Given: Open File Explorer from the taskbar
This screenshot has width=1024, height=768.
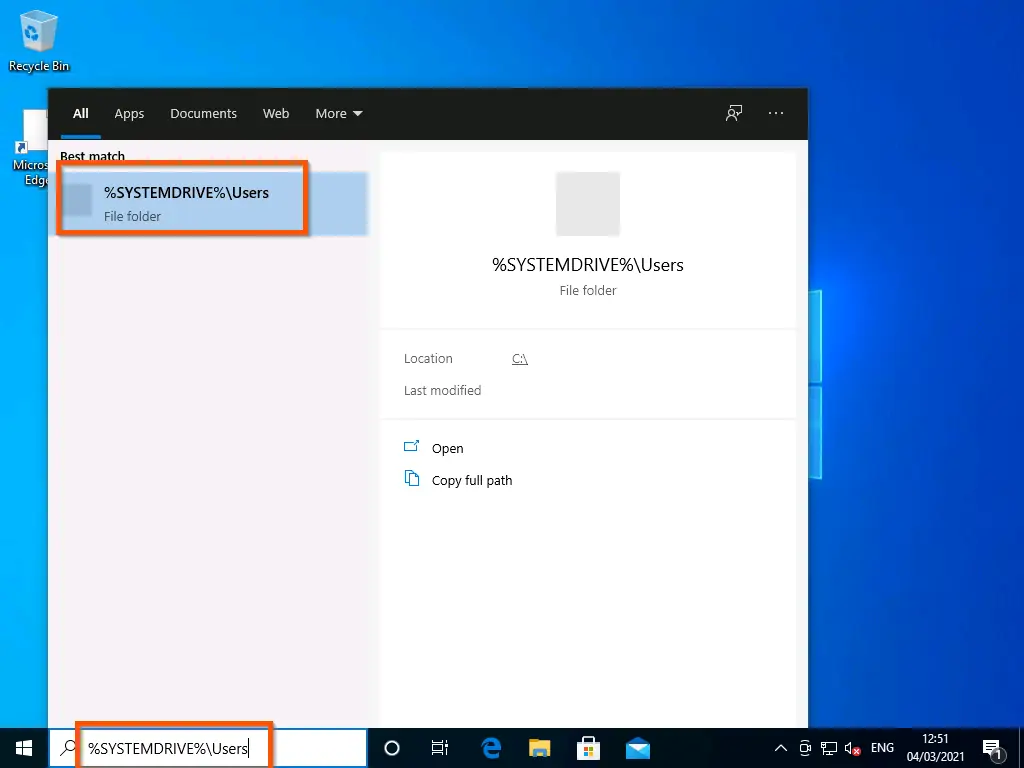Looking at the screenshot, I should (x=539, y=747).
